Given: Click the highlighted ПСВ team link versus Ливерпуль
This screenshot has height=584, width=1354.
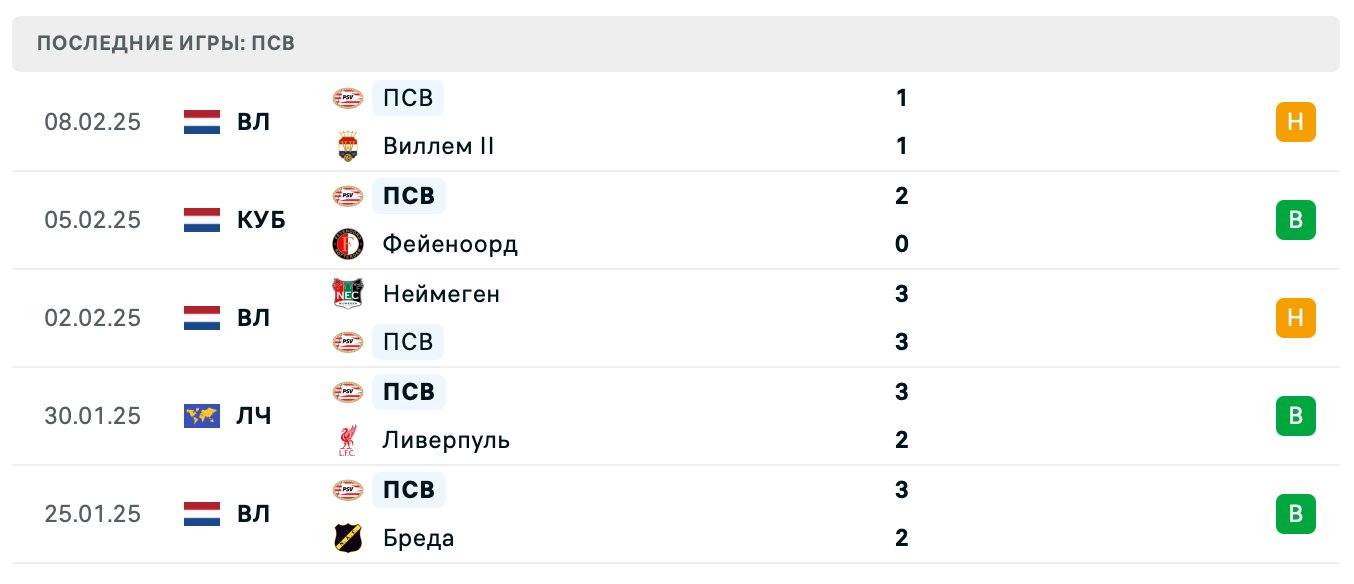Looking at the screenshot, I should (408, 392).
